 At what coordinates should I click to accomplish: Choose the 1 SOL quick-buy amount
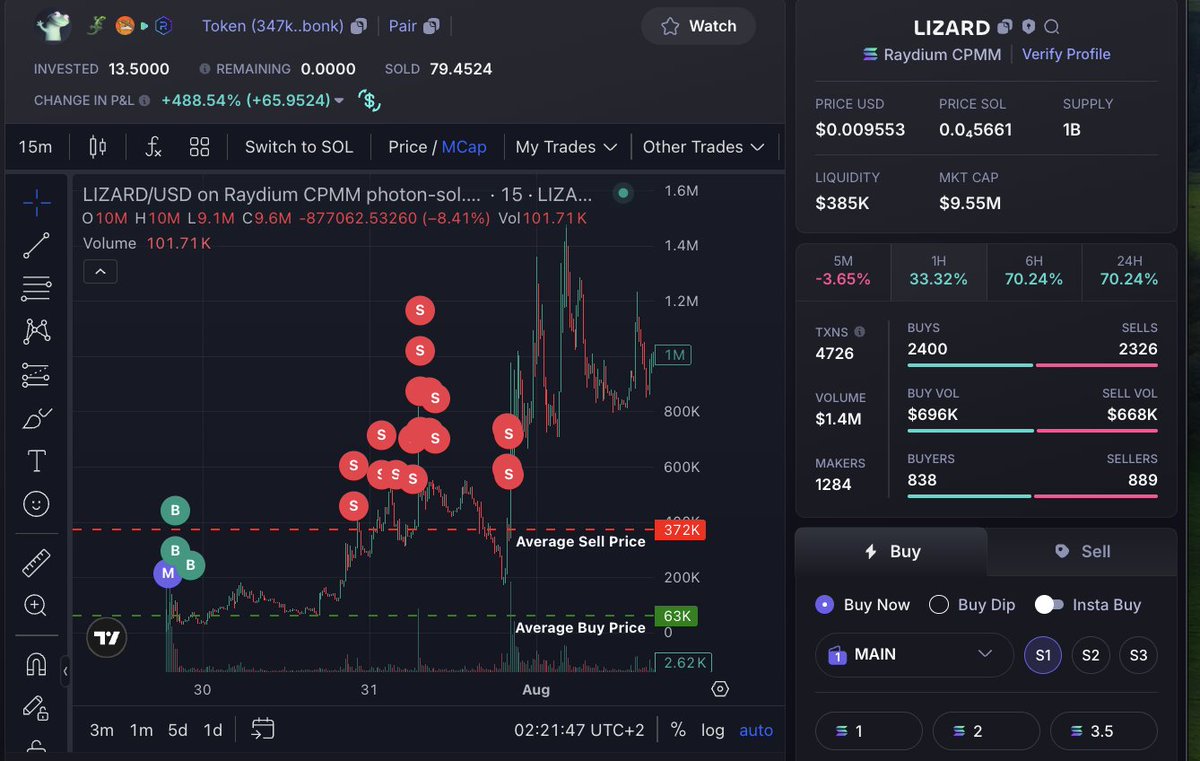pos(868,731)
